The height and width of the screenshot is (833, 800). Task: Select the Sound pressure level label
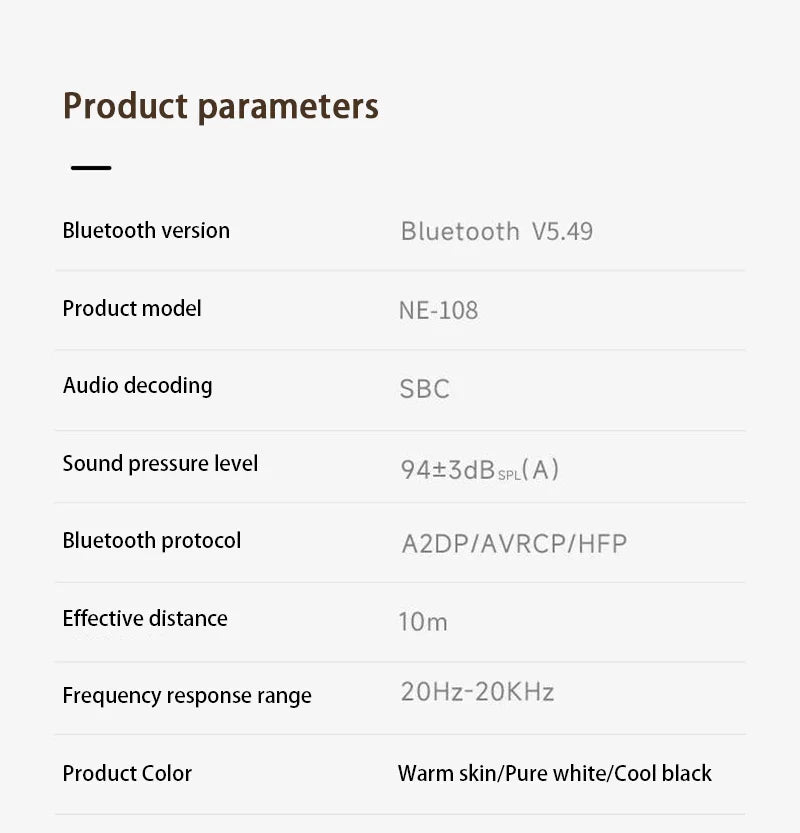click(x=160, y=463)
